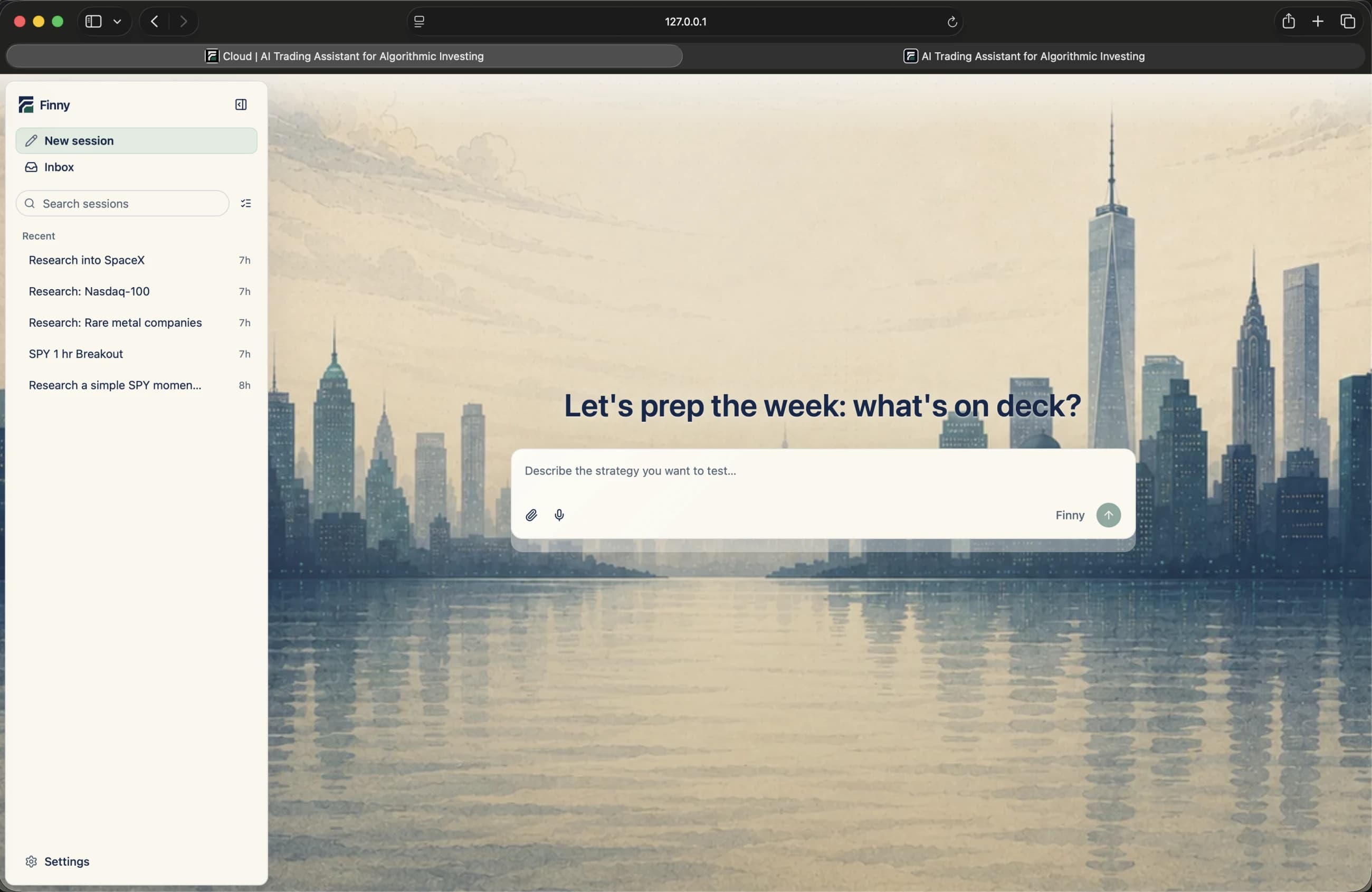Image resolution: width=1372 pixels, height=892 pixels.
Task: Open the Inbox
Action: point(136,167)
